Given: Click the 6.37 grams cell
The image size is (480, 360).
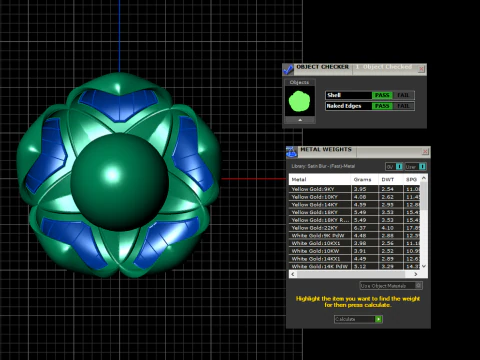Looking at the screenshot, I should click(365, 228).
